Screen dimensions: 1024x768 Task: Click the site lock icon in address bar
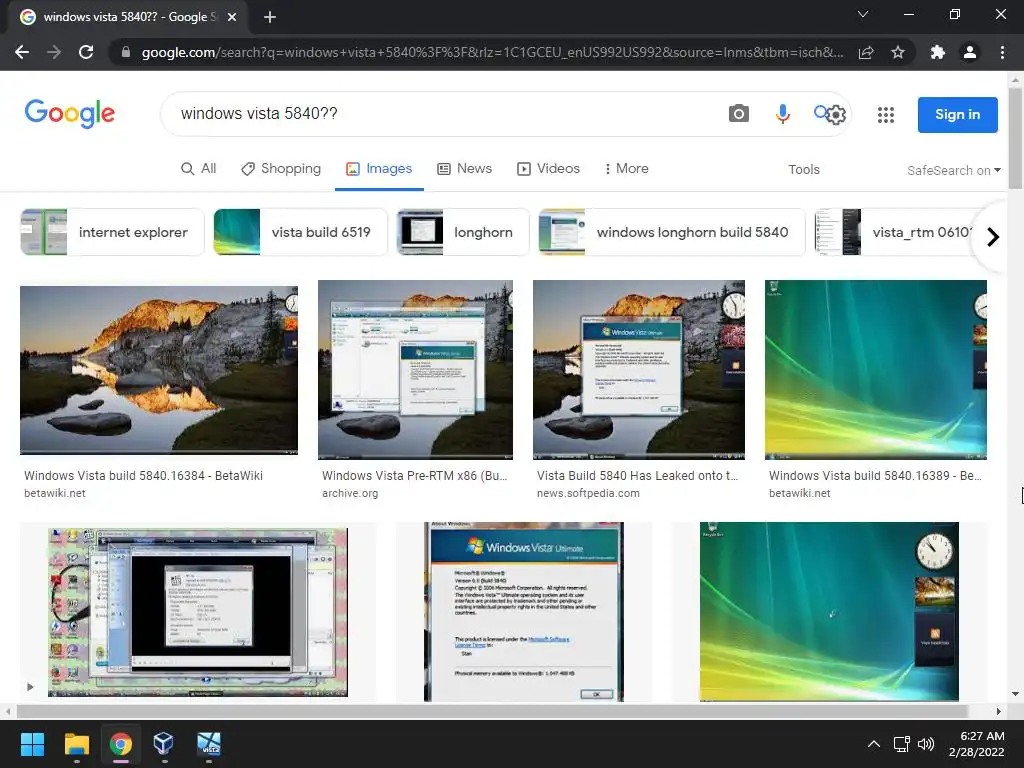126,52
